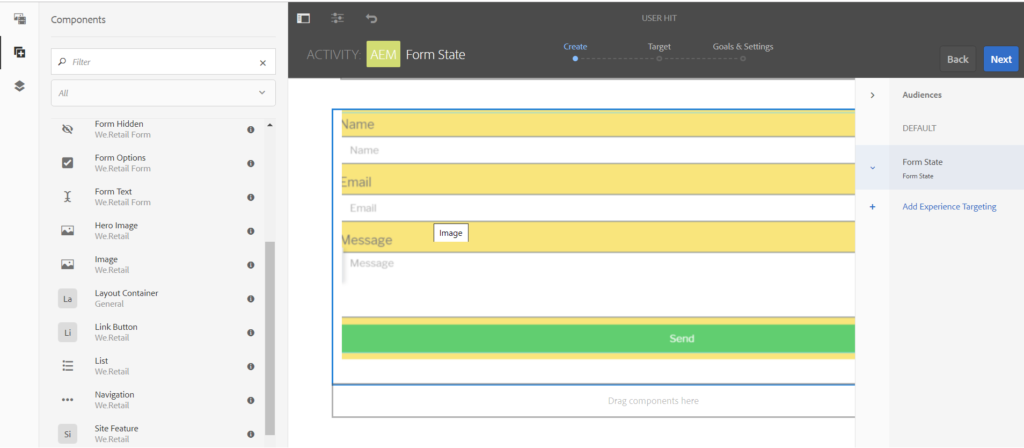Select the Form Text component icon
The width and height of the screenshot is (1024, 448).
[67, 197]
